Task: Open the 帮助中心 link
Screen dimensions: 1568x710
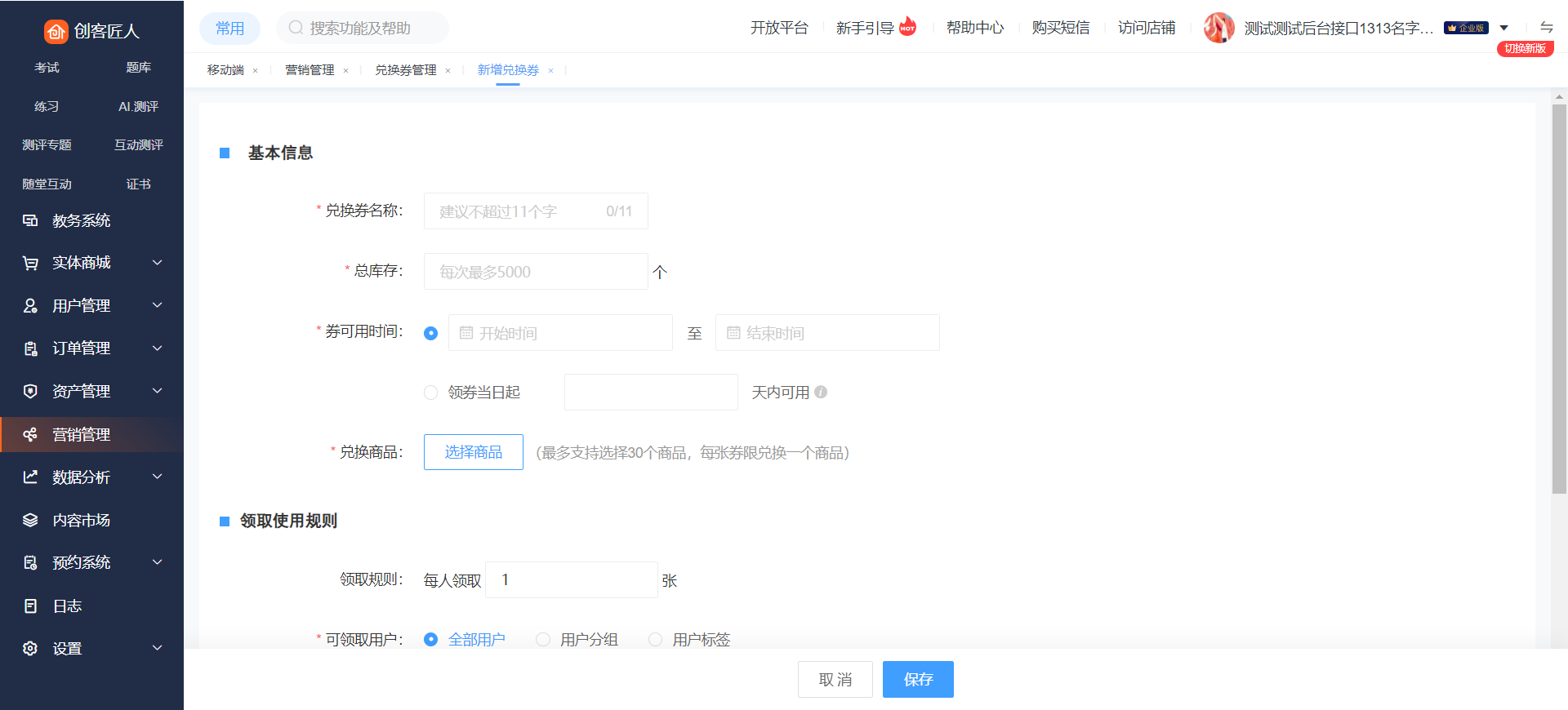Action: coord(975,28)
